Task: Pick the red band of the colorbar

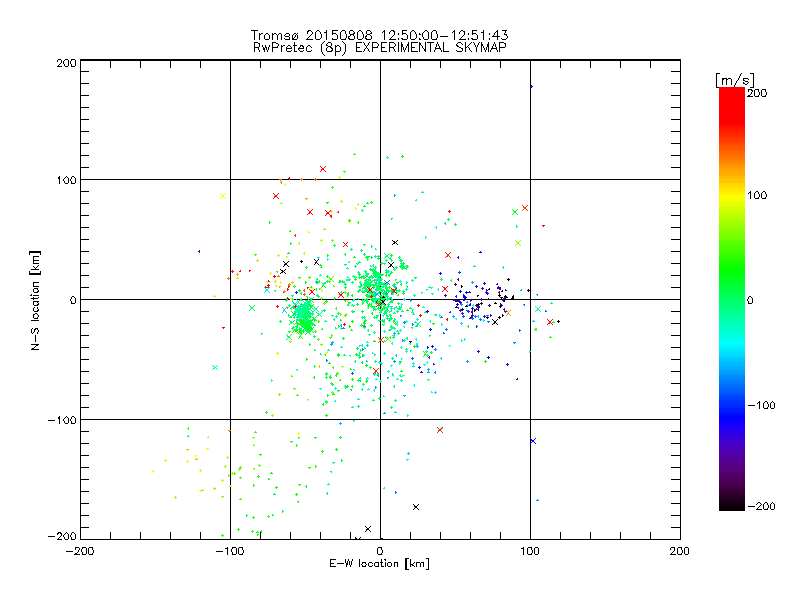Action: pyautogui.click(x=732, y=107)
